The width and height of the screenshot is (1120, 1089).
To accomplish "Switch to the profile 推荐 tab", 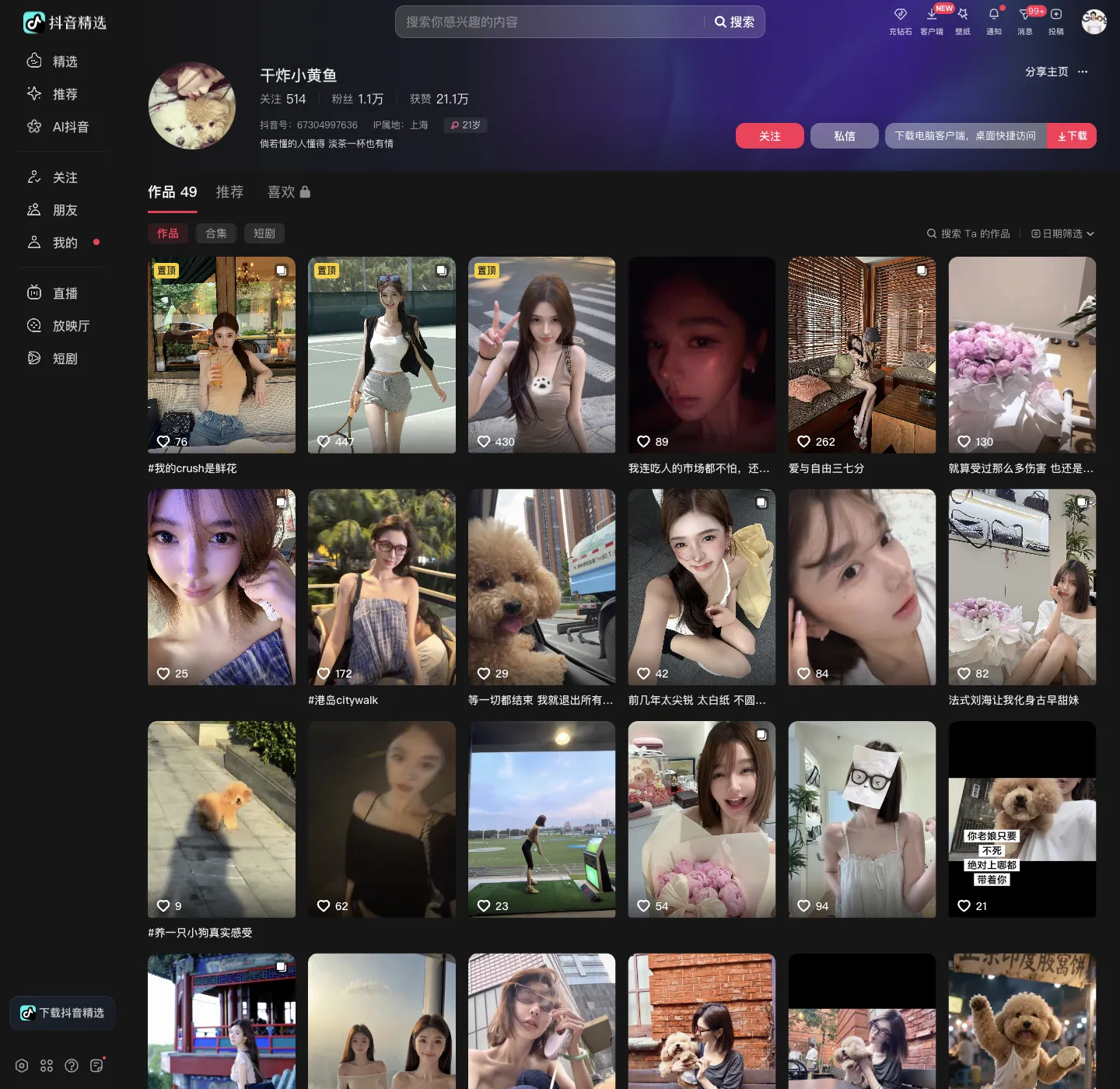I will 229,192.
